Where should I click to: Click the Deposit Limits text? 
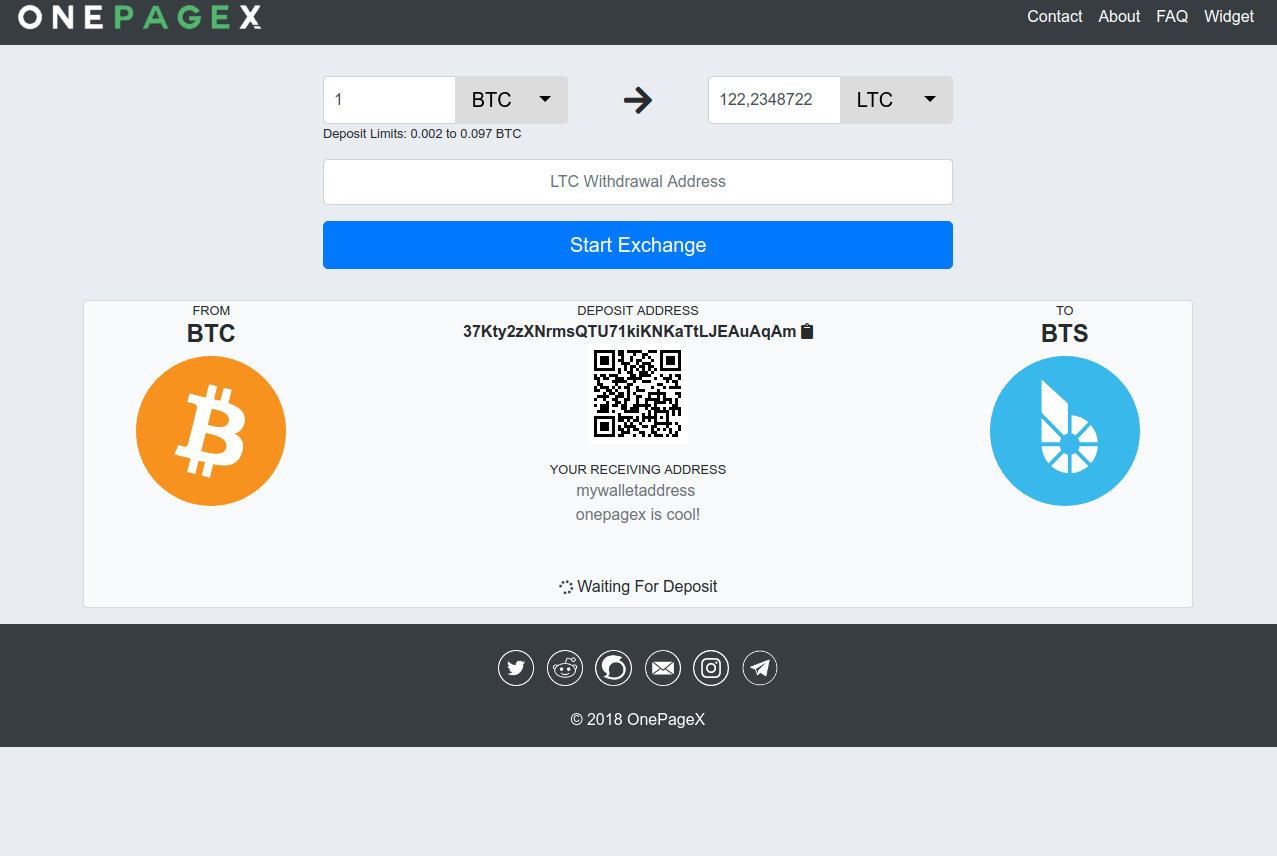pos(422,134)
